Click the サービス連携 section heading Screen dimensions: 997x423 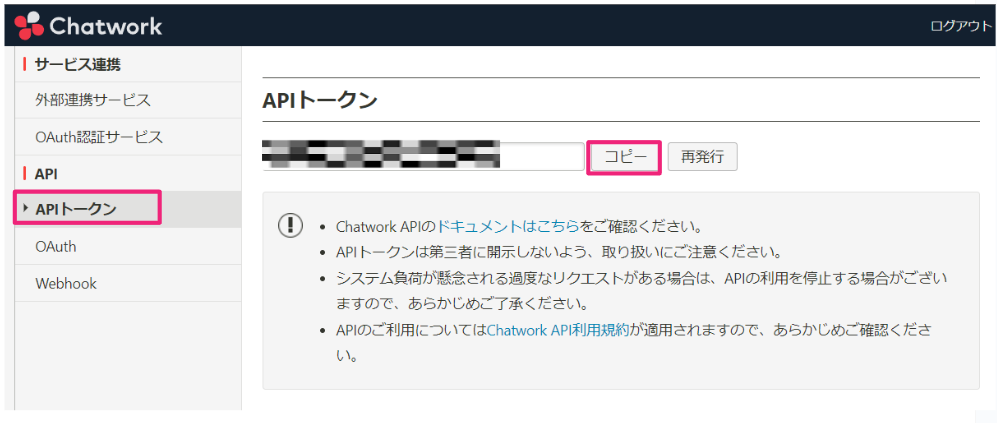[78, 64]
